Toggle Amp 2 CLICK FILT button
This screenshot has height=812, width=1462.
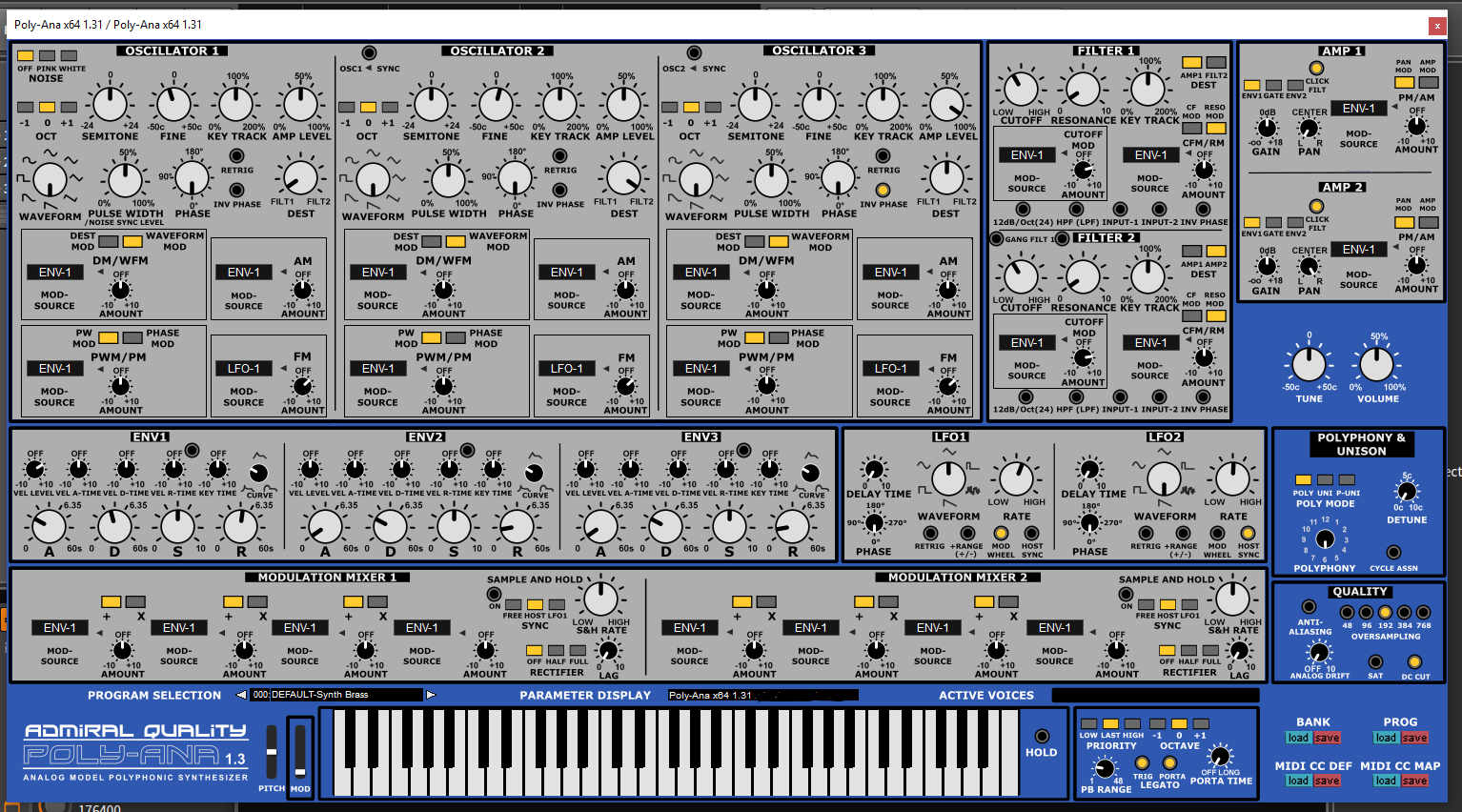point(1316,207)
